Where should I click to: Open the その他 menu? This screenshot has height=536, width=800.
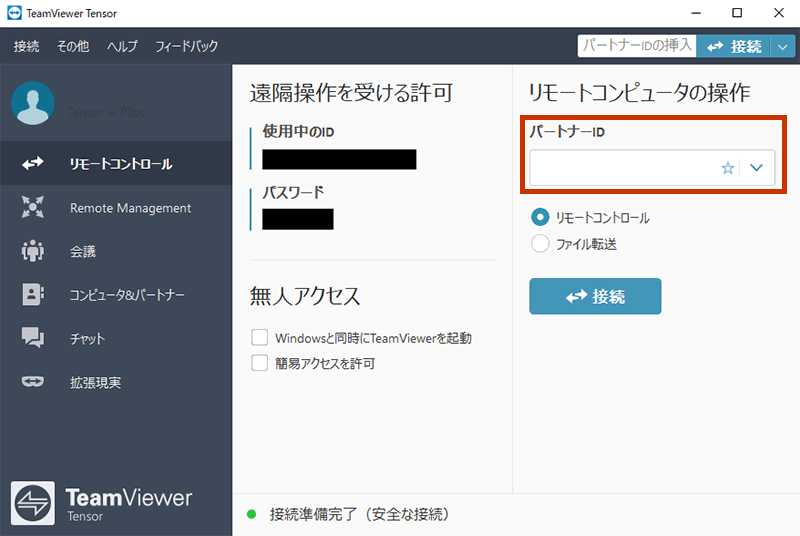[x=73, y=46]
